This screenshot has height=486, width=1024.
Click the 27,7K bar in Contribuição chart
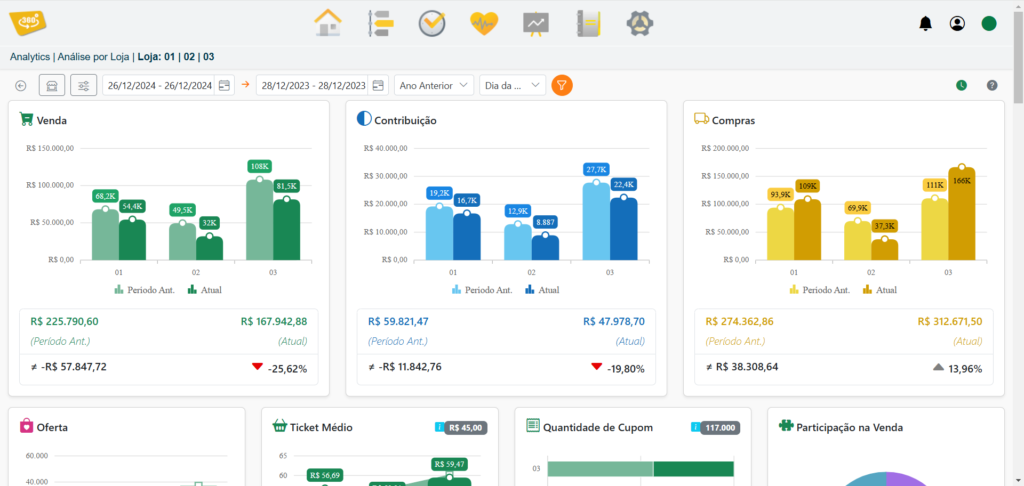[596, 221]
